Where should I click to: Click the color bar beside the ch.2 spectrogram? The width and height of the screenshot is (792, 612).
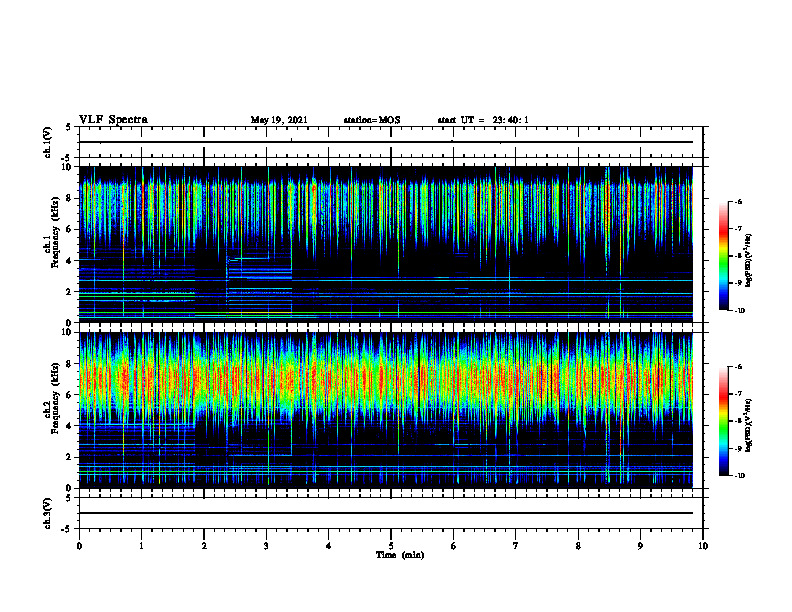(723, 421)
